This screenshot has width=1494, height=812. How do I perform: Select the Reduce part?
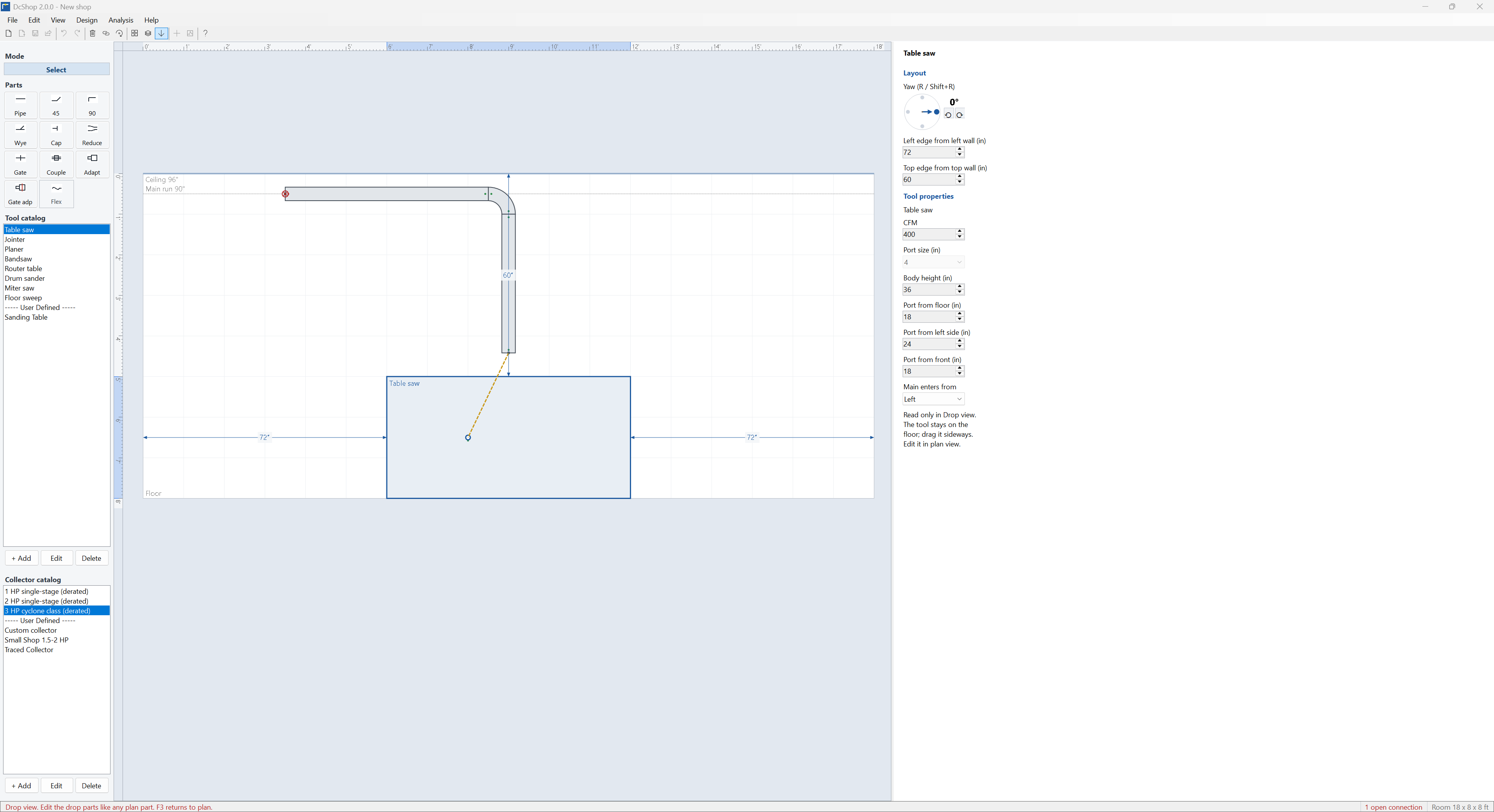(92, 135)
